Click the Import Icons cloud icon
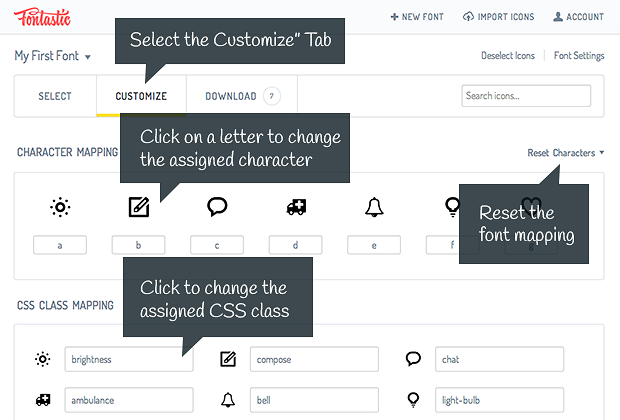620x420 pixels. point(469,17)
